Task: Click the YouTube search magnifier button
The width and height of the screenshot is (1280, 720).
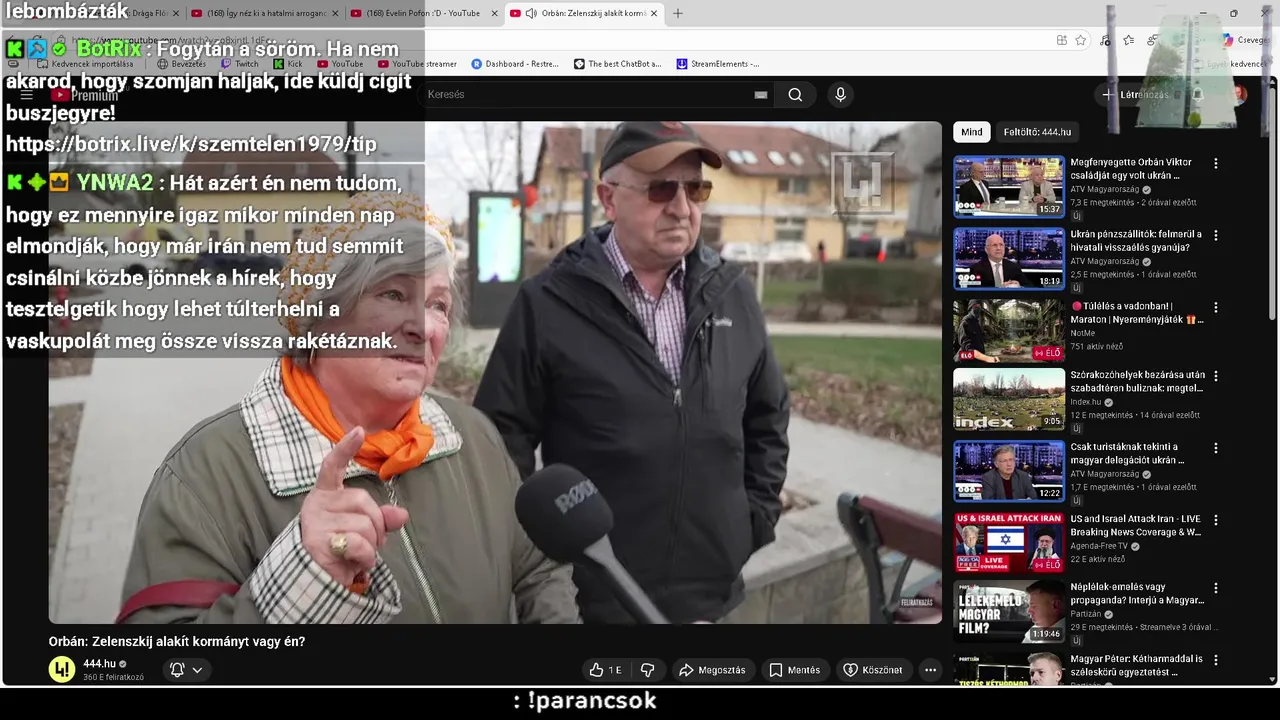Action: pyautogui.click(x=795, y=95)
